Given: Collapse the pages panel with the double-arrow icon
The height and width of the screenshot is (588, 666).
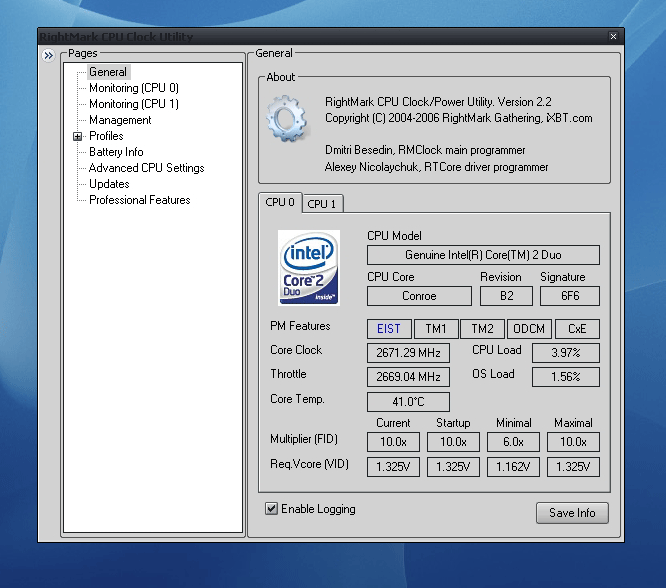Looking at the screenshot, I should click(x=48, y=55).
